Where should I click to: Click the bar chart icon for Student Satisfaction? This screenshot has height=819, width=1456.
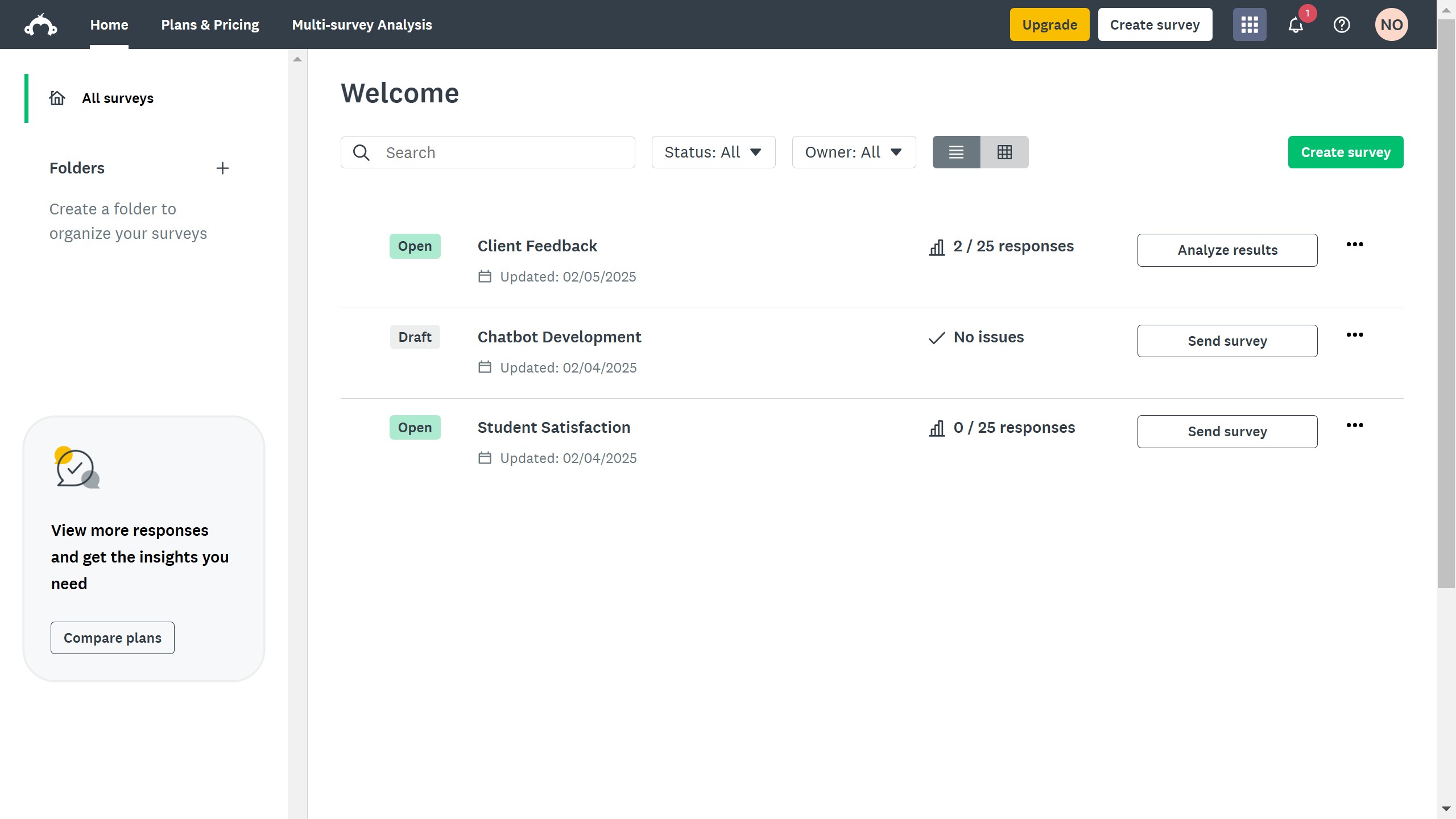937,428
